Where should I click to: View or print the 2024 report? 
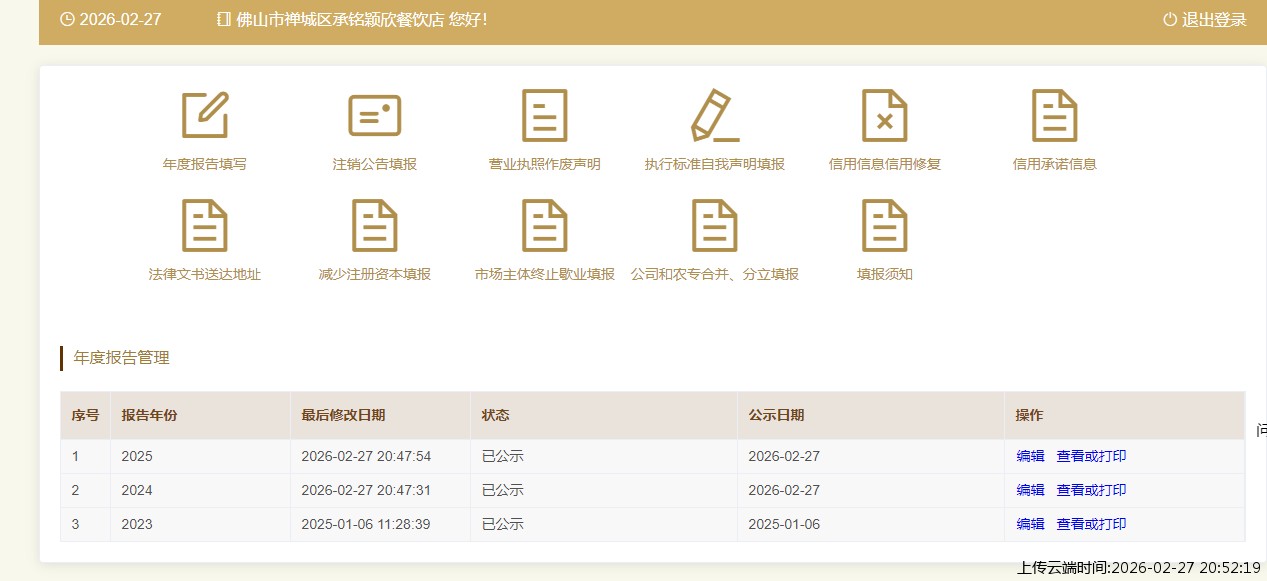click(1091, 490)
